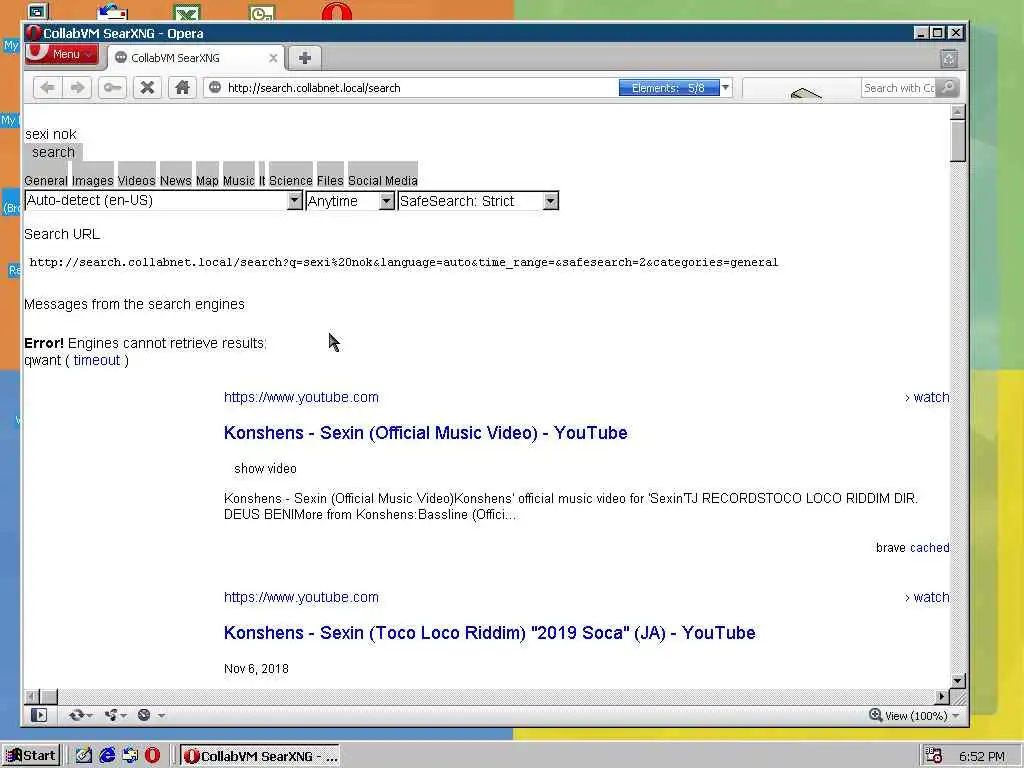Click the system tray scheduler icon
1024x768 pixels.
coord(934,756)
